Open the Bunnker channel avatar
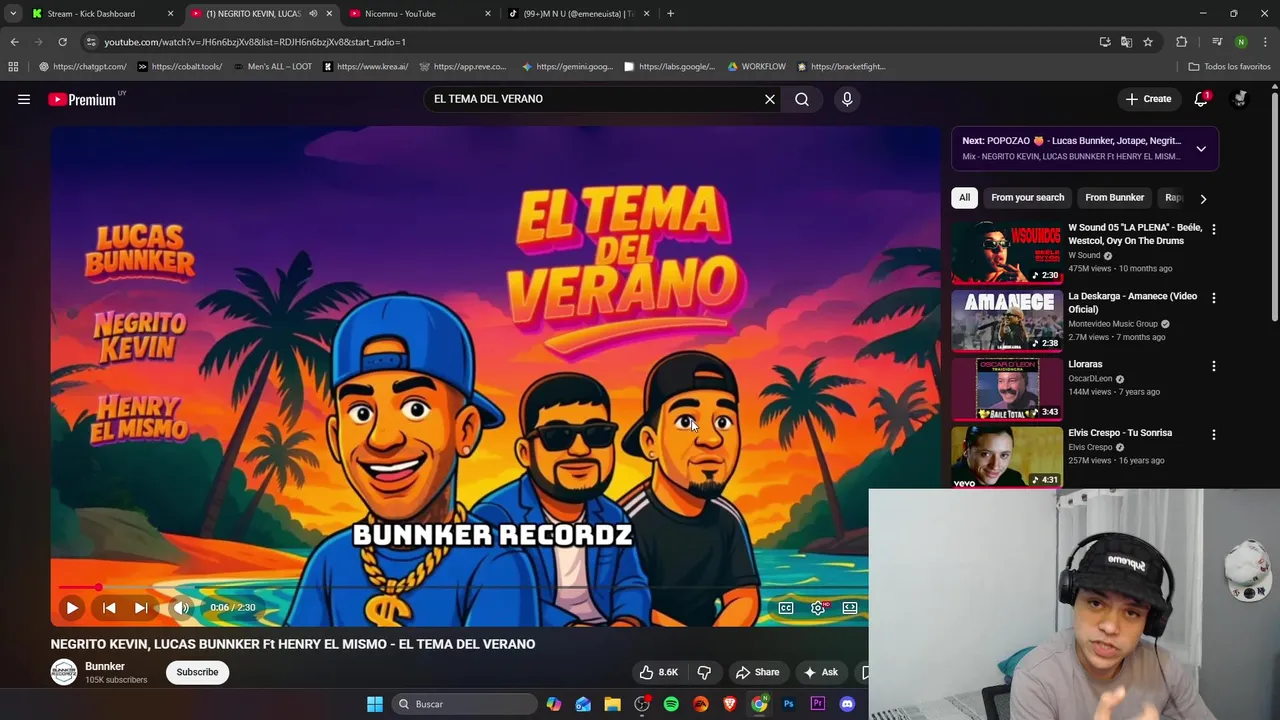The height and width of the screenshot is (720, 1280). coord(64,672)
